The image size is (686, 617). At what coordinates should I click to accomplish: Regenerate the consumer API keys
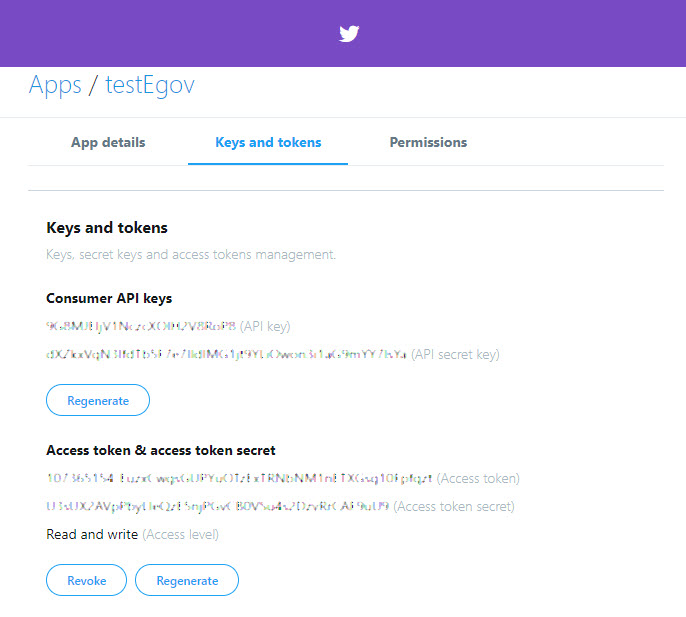click(98, 401)
